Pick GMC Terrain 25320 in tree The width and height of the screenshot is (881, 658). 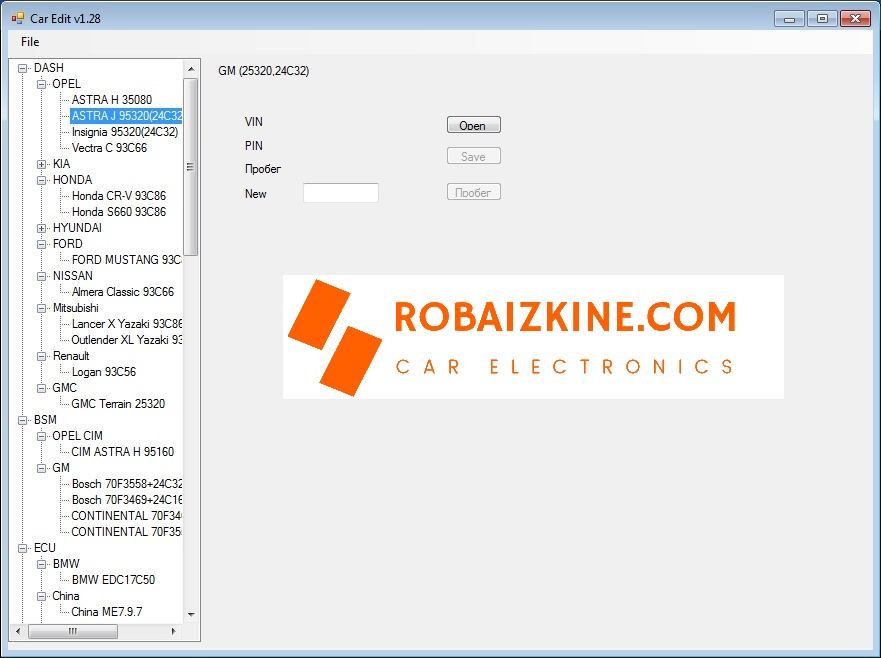click(118, 404)
